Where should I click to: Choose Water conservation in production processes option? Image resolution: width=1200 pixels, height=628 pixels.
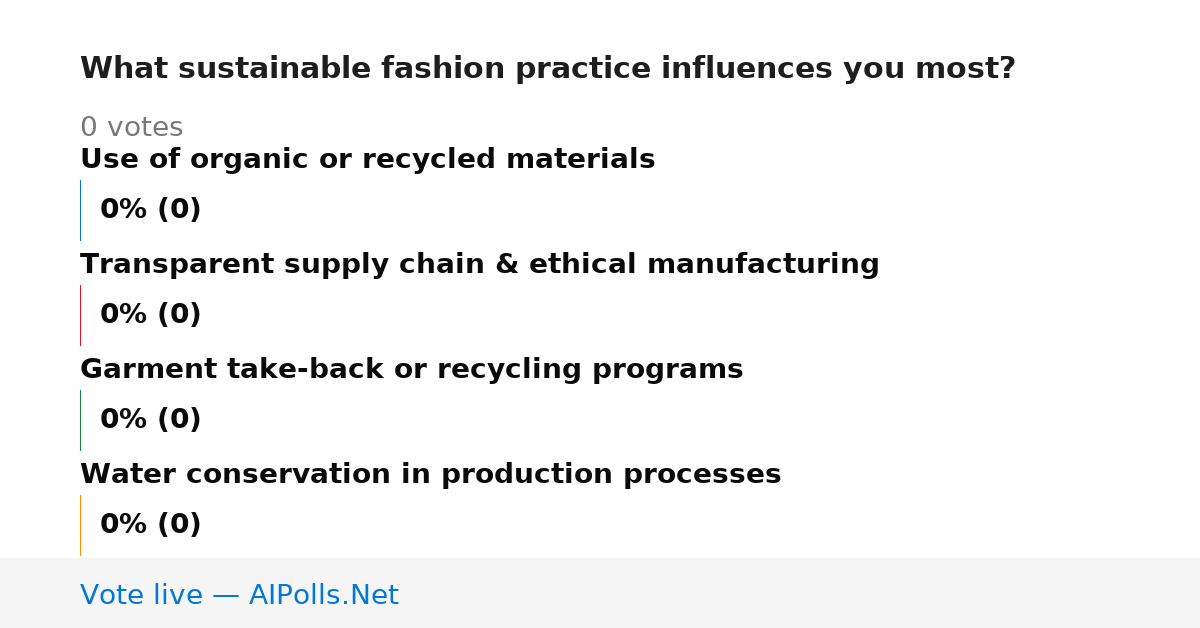(x=430, y=475)
